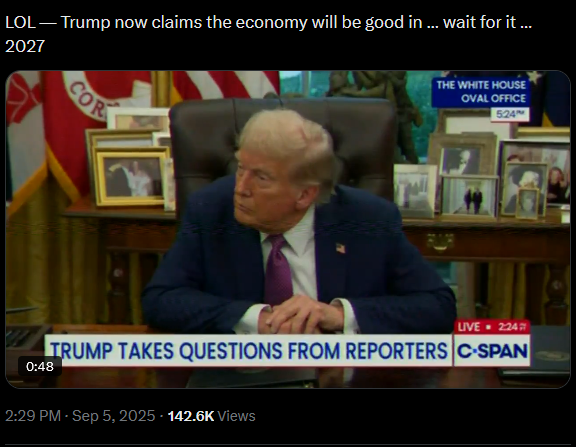Click the purple tie in the video
Viewport: 576px width, 447px height.
(278, 269)
